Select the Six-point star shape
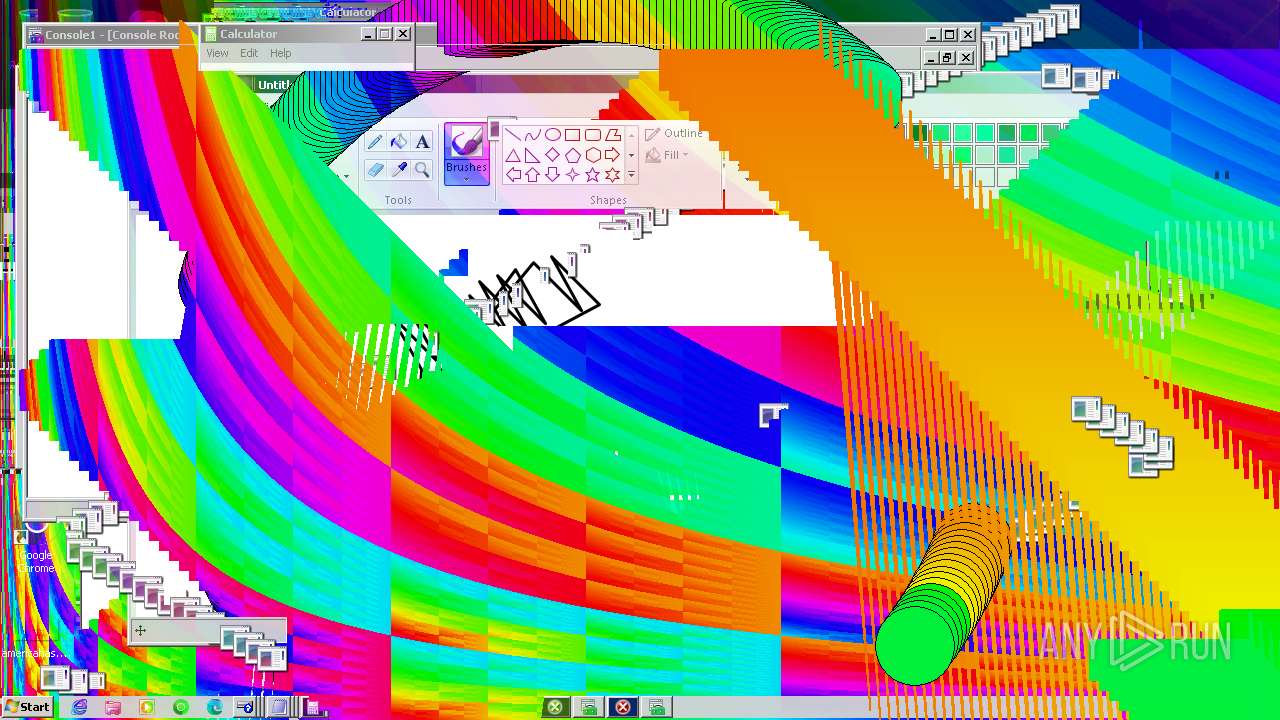The width and height of the screenshot is (1280, 720). point(612,175)
